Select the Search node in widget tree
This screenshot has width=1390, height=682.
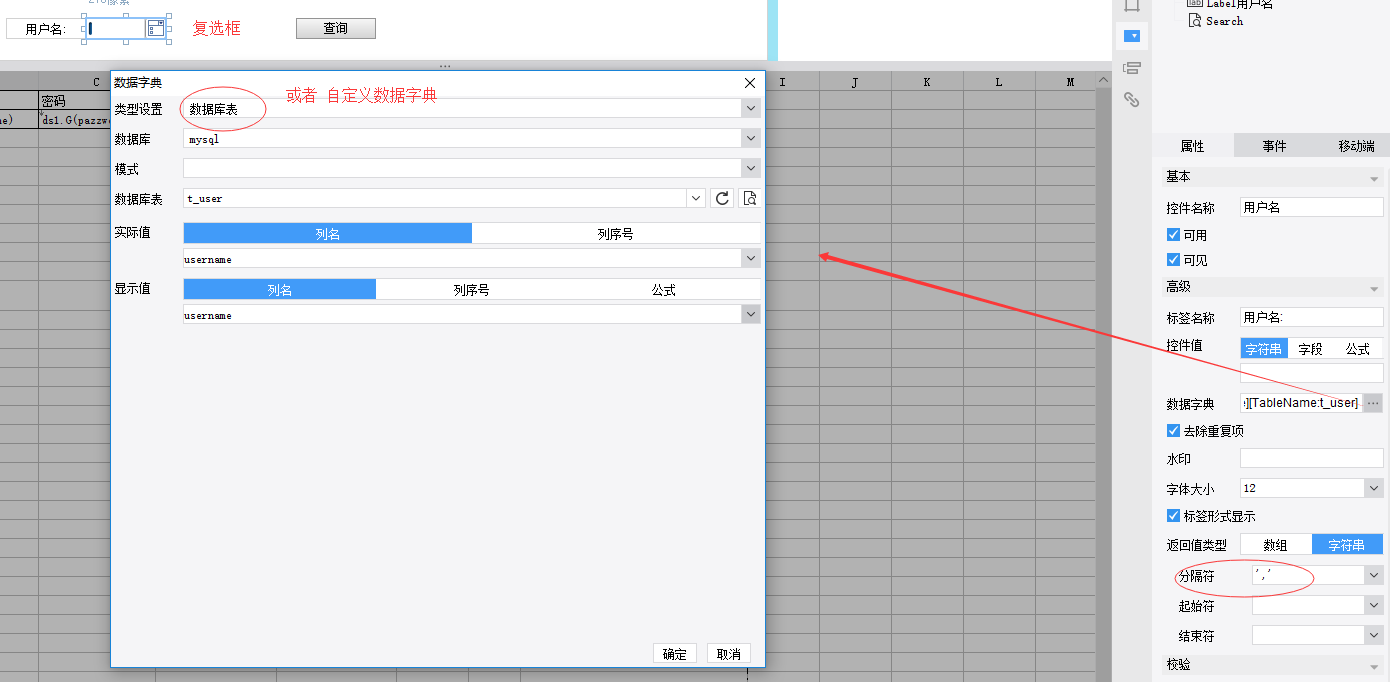click(1216, 21)
